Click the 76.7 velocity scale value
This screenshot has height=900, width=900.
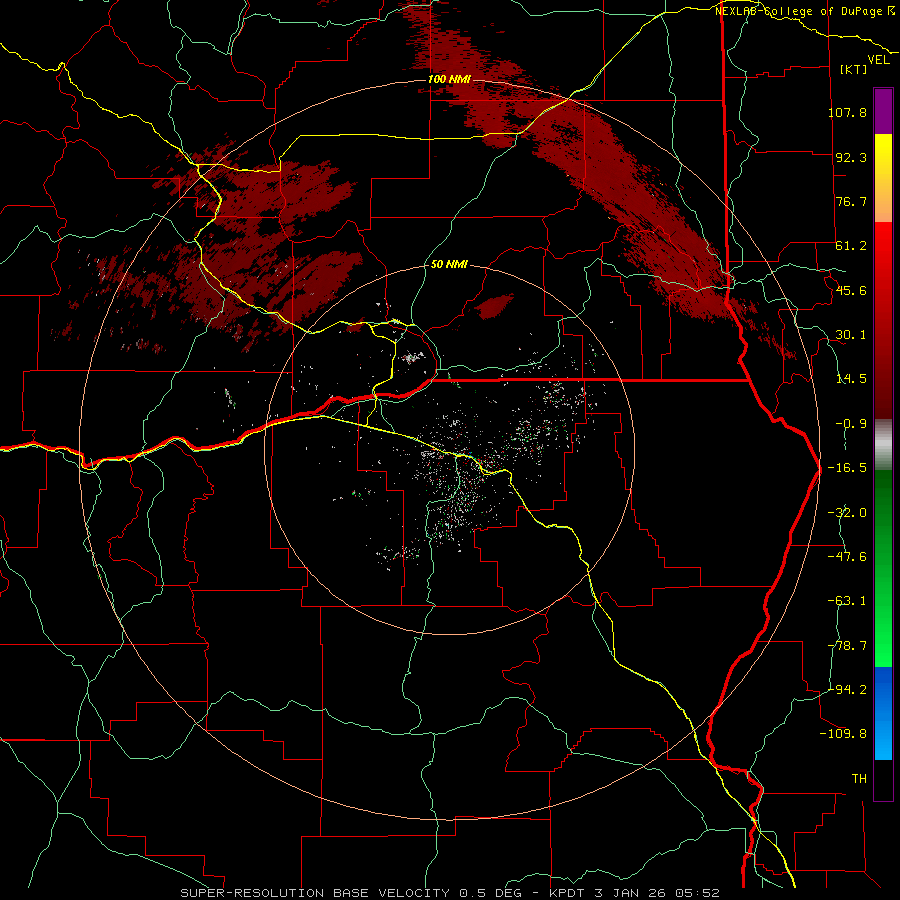point(851,201)
